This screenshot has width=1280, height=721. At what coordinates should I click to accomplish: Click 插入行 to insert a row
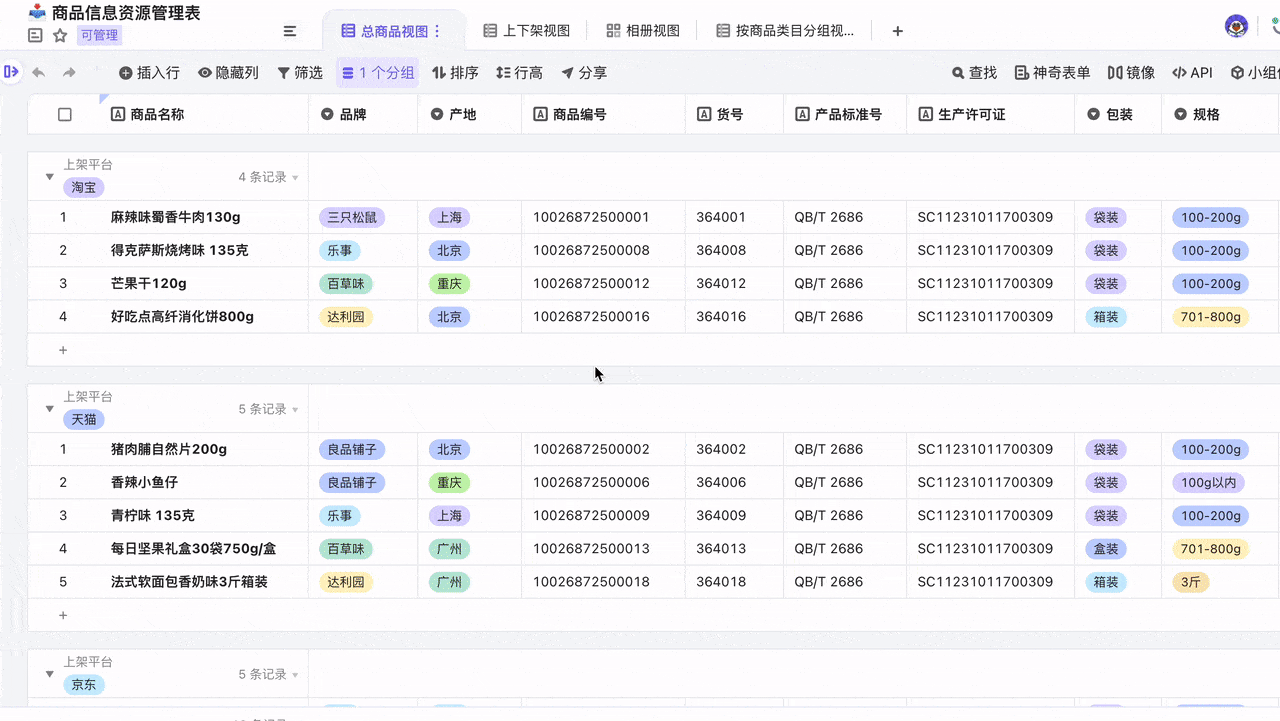(x=149, y=73)
